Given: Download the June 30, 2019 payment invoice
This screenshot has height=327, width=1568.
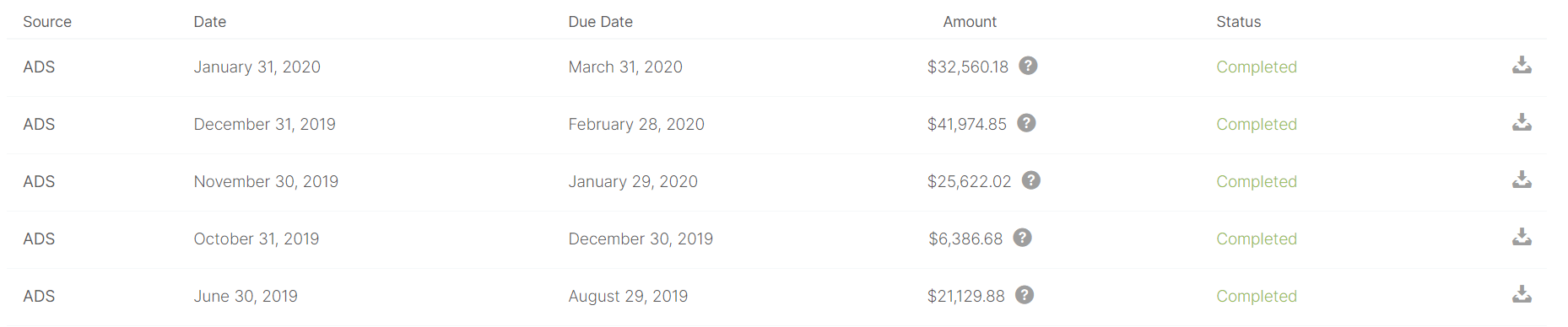Looking at the screenshot, I should 1522,294.
